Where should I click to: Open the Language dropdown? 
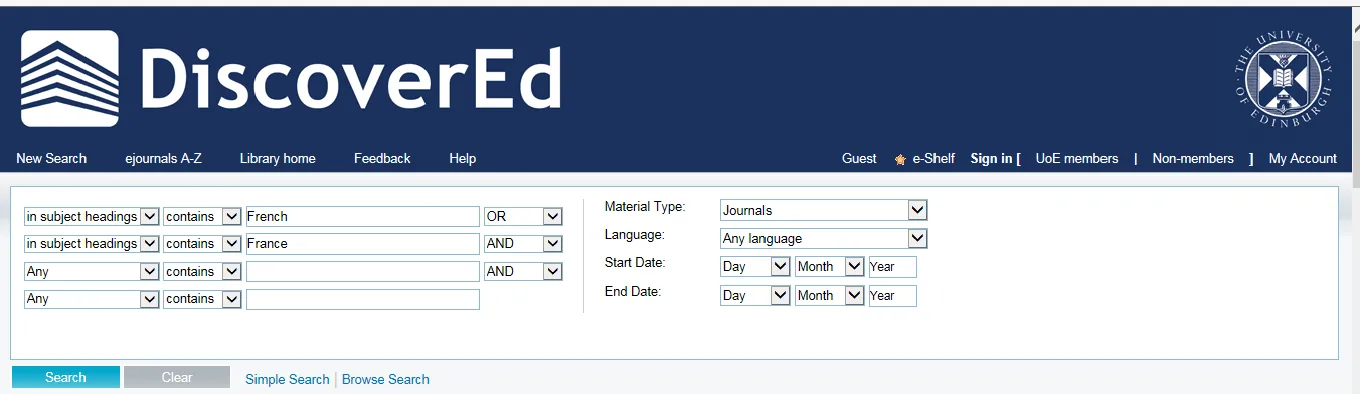(824, 238)
